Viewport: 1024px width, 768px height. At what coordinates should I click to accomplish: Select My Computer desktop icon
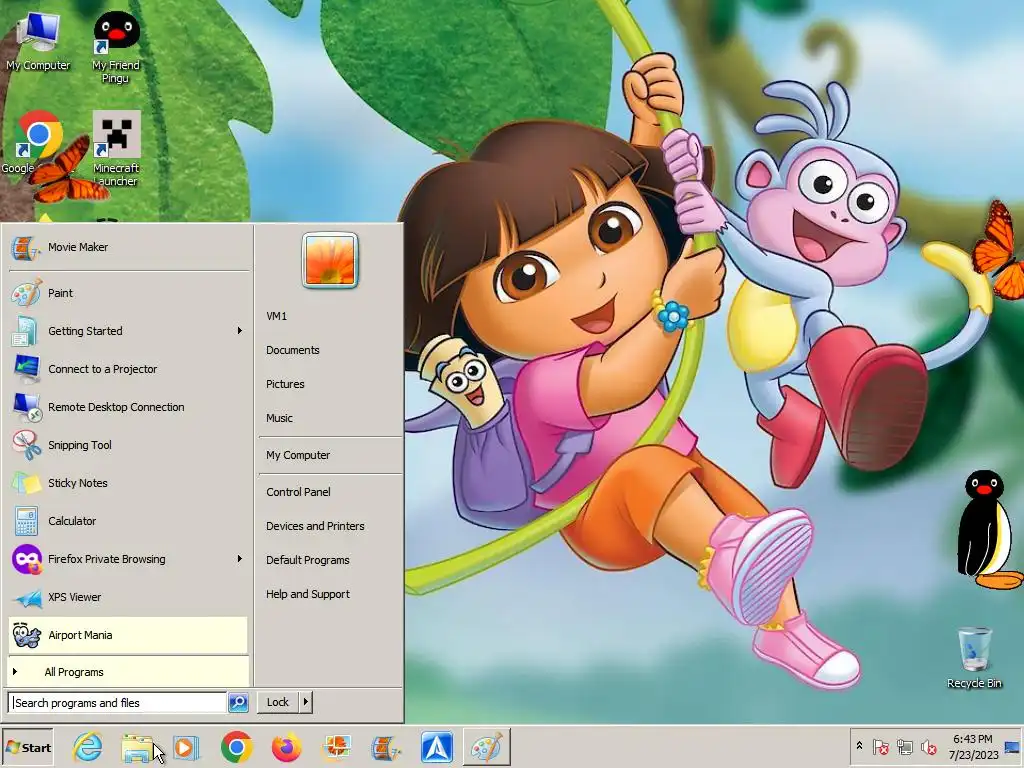38,41
